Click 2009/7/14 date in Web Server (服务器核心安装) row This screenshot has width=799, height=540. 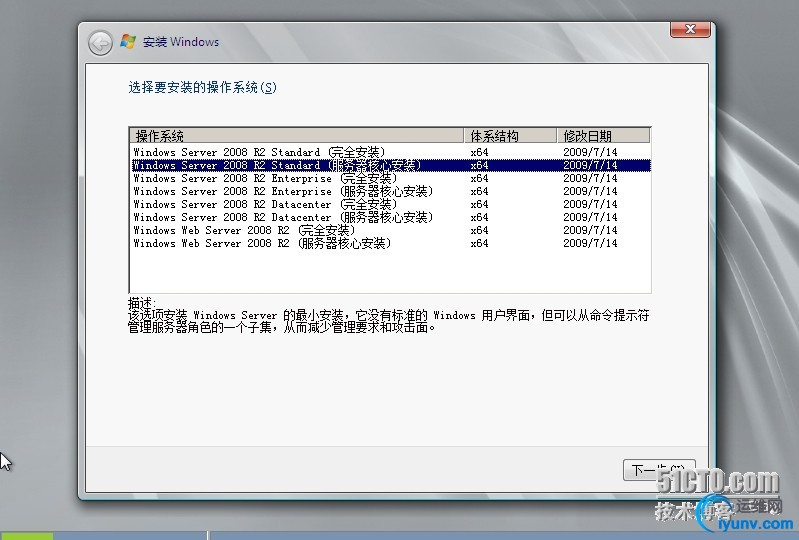(590, 243)
